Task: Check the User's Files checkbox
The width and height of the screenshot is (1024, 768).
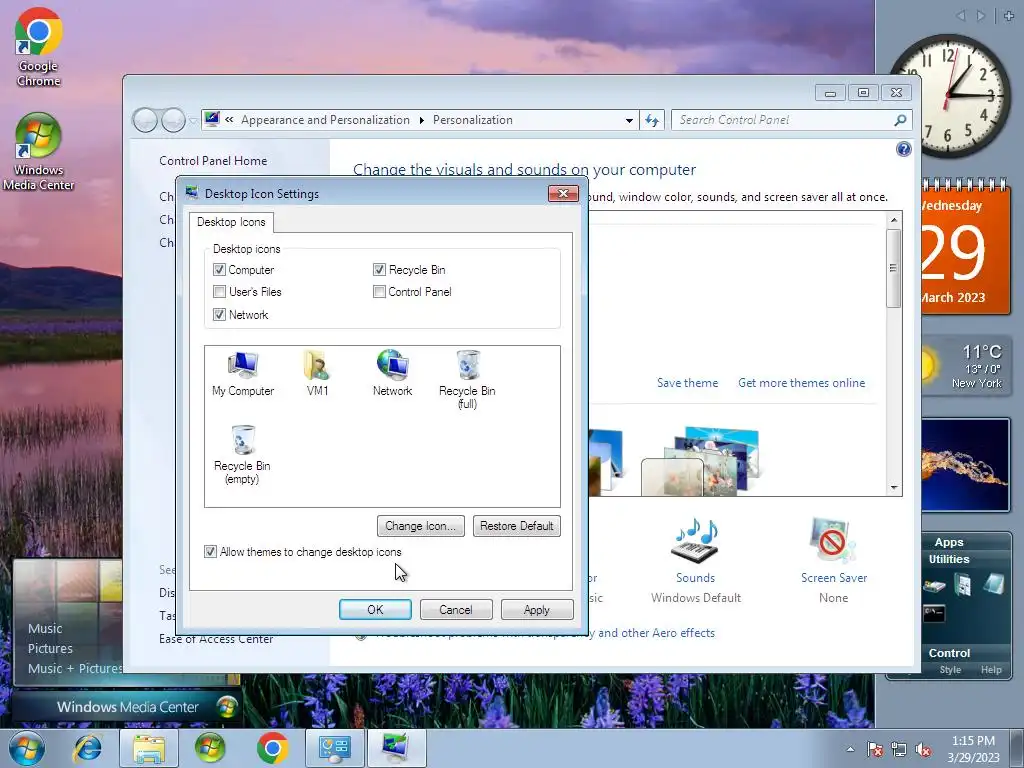Action: [x=219, y=292]
